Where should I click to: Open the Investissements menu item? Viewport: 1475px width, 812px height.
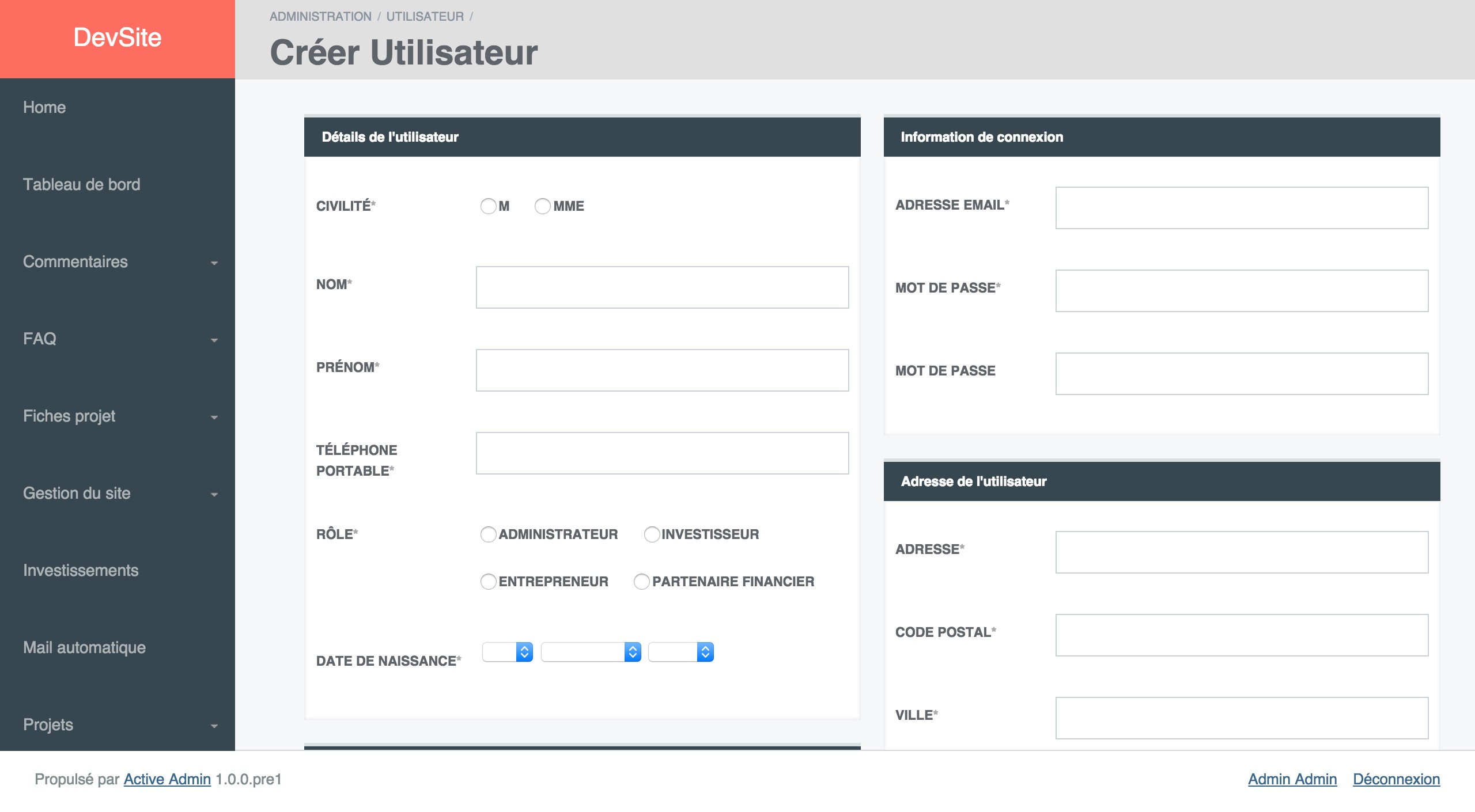point(81,570)
